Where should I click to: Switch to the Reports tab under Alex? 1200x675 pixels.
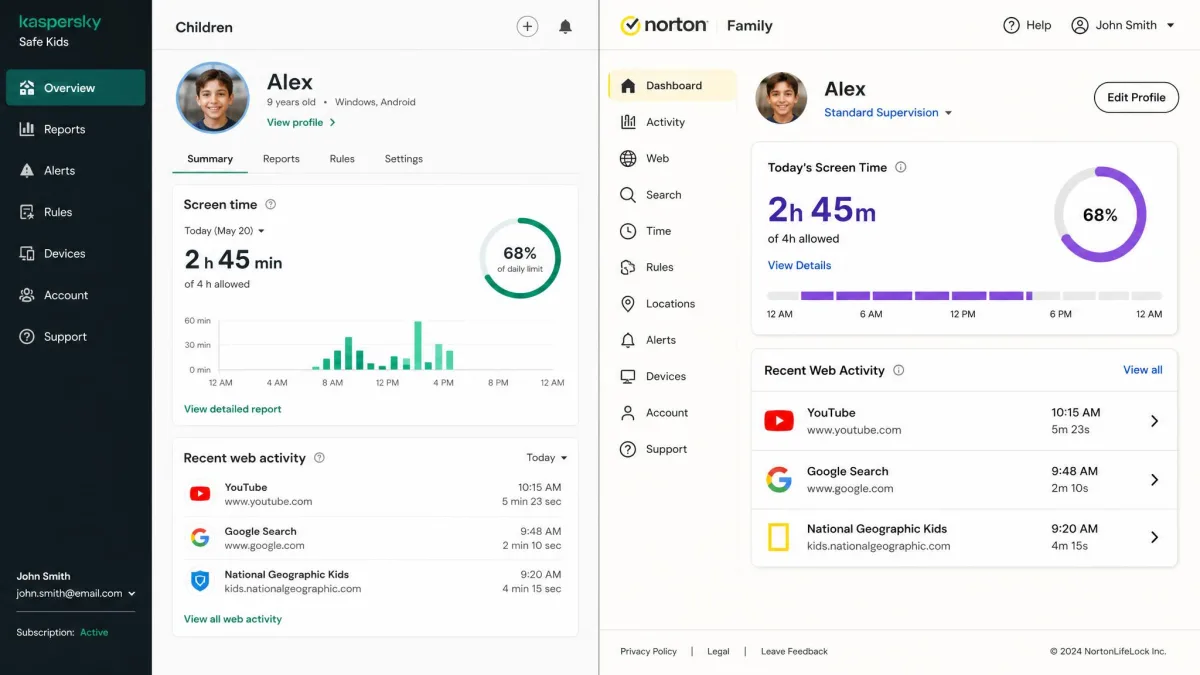coord(281,159)
